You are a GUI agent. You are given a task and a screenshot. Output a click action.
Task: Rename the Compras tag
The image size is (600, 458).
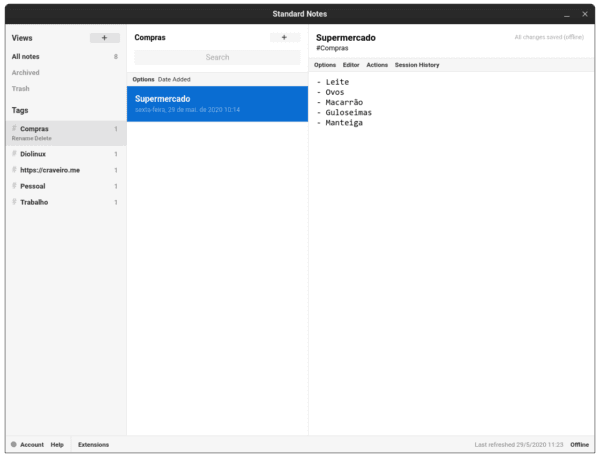23,138
